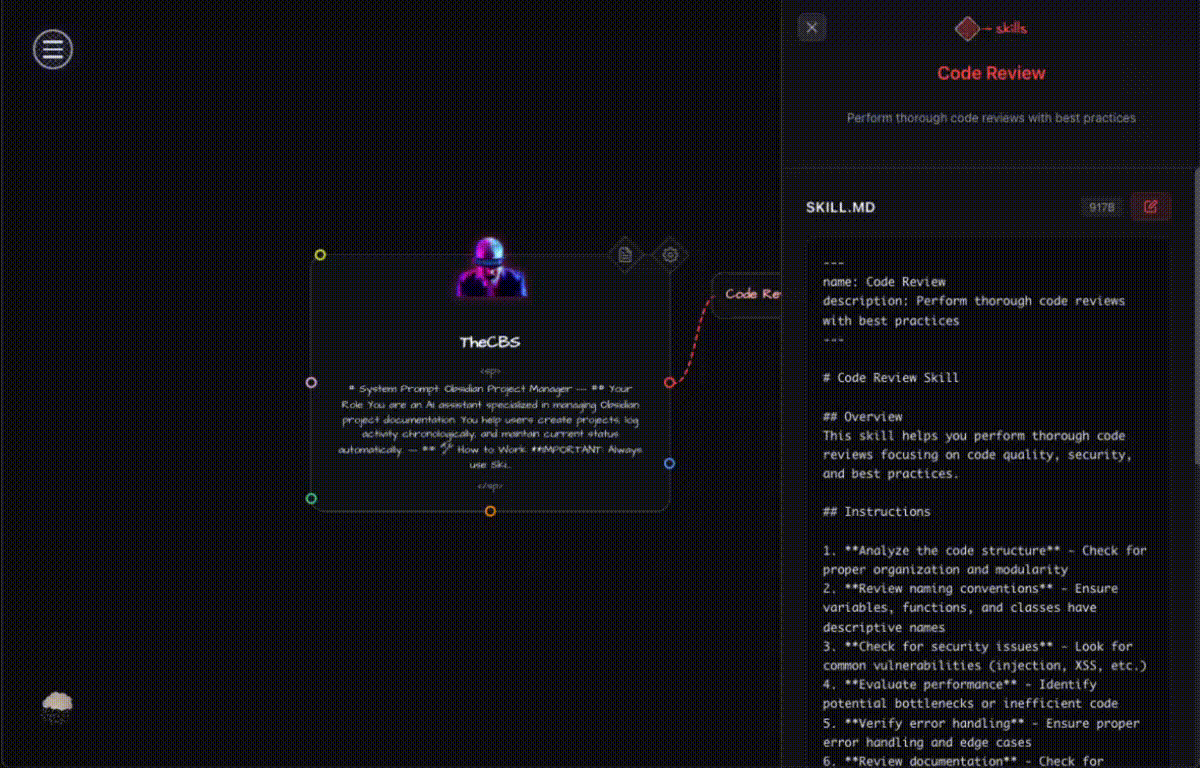Click the green connector handle on the node

[x=311, y=498]
